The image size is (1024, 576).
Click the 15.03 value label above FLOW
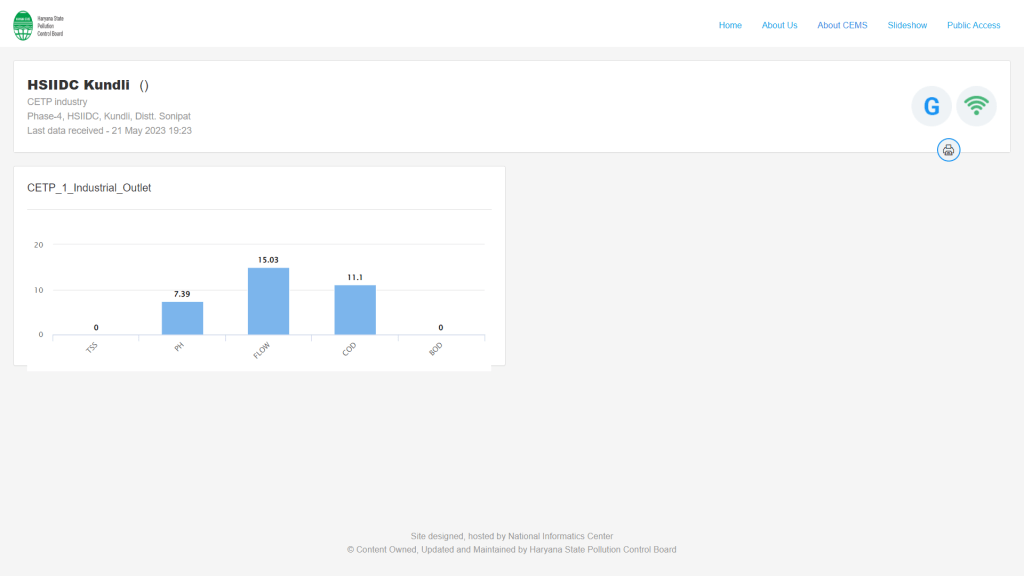tap(268, 260)
